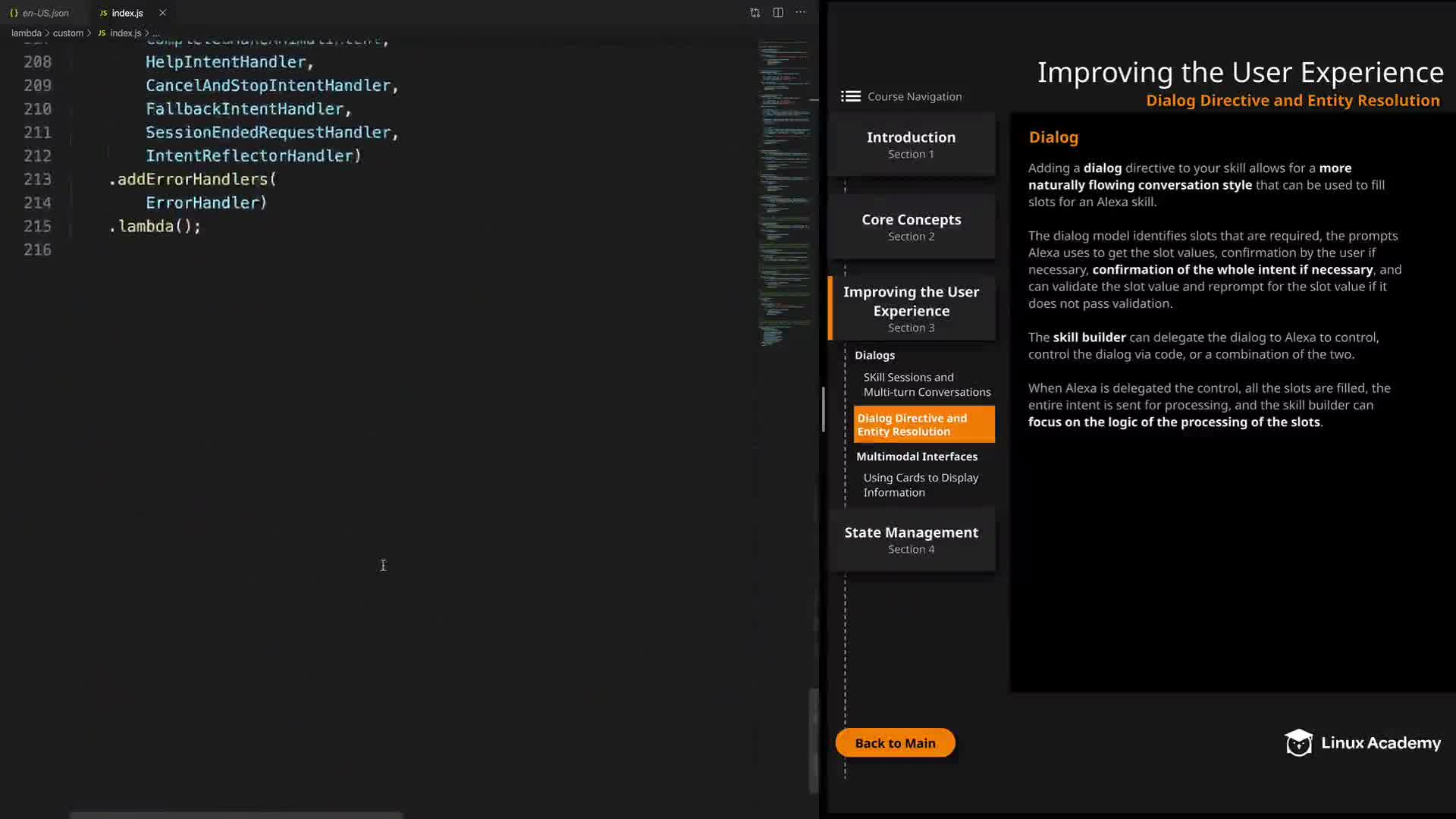Select Dialog Directive and Entity Resolution lesson
This screenshot has width=1456, height=819.
[x=923, y=425]
